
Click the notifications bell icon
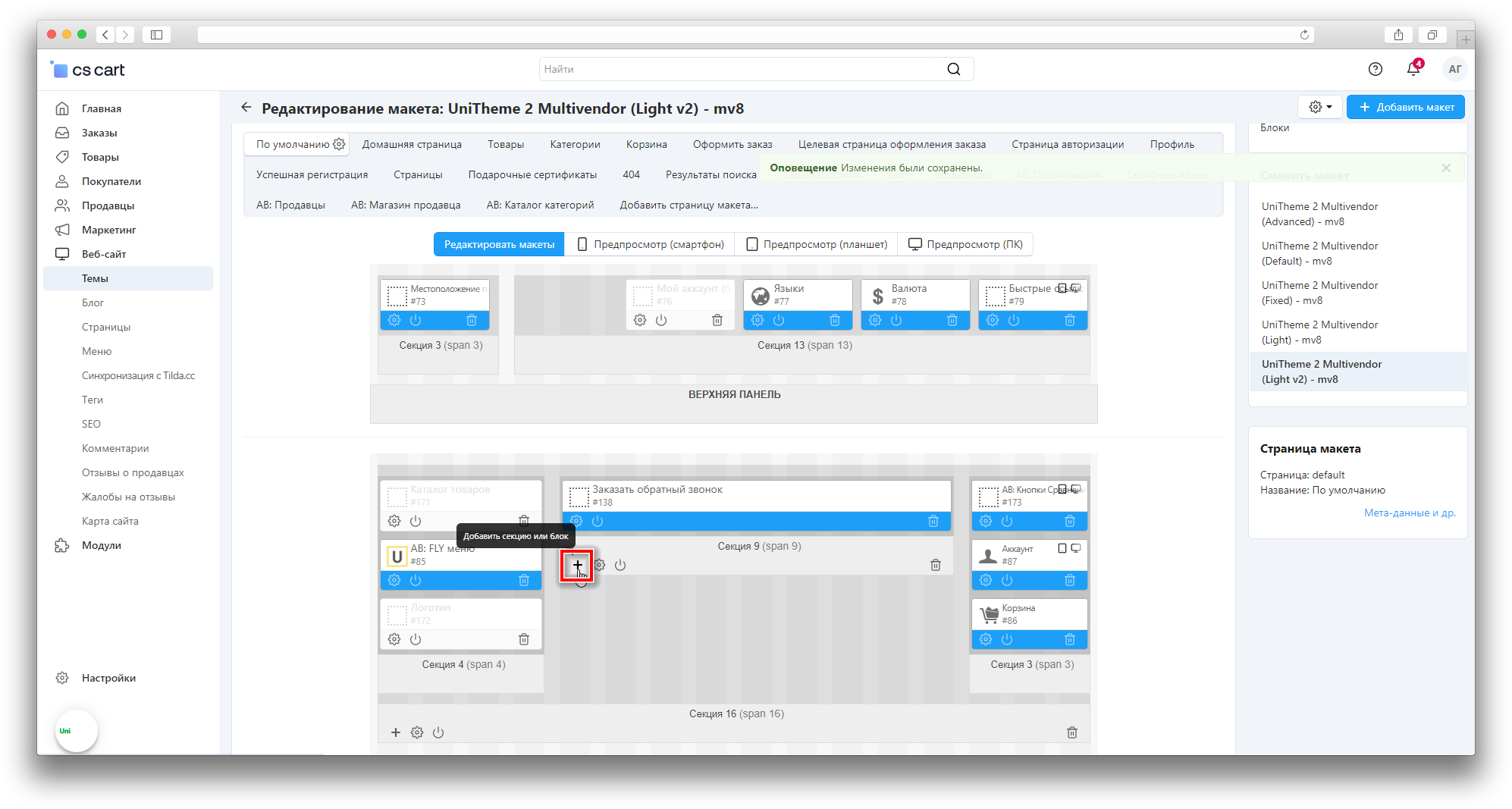[1413, 69]
